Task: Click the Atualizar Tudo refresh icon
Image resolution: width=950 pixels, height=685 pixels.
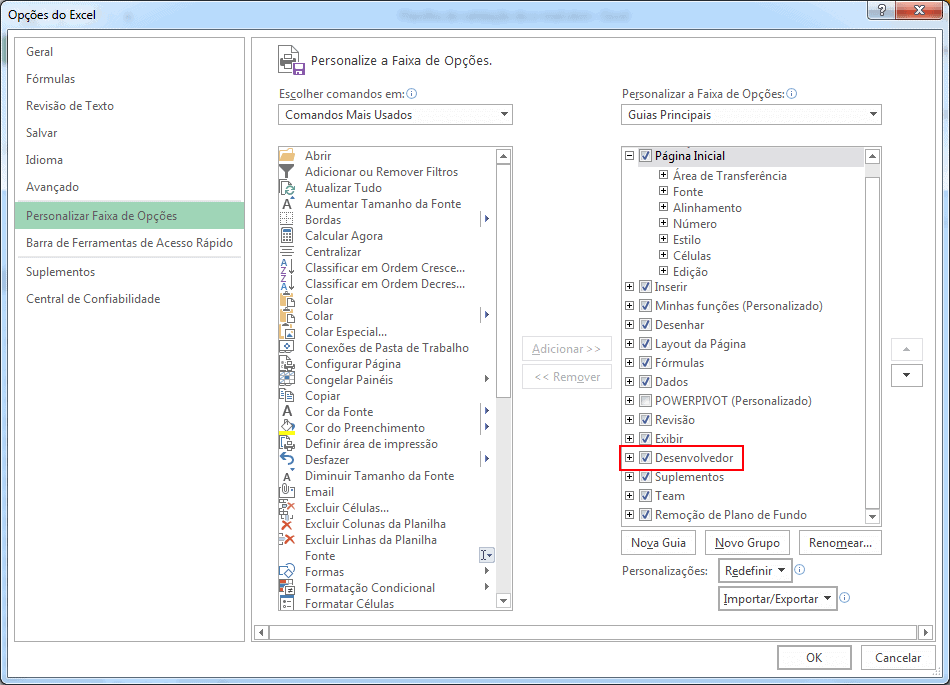Action: pos(287,188)
